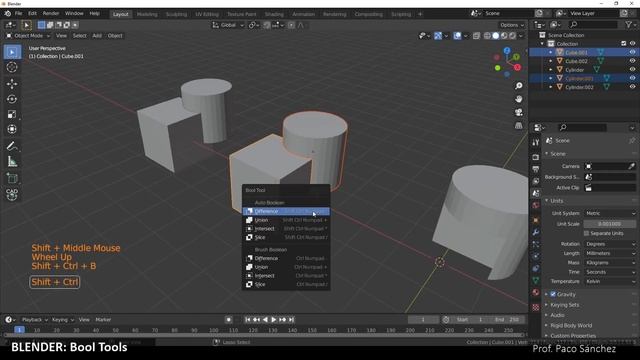Toggle the X-ray viewport button
The height and width of the screenshot is (360, 640).
tap(476, 36)
